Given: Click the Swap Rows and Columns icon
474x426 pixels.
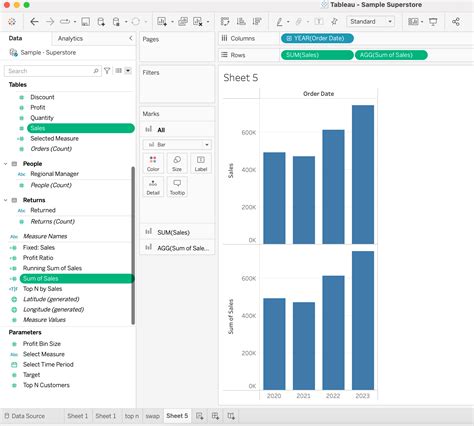Looking at the screenshot, I should [x=225, y=22].
